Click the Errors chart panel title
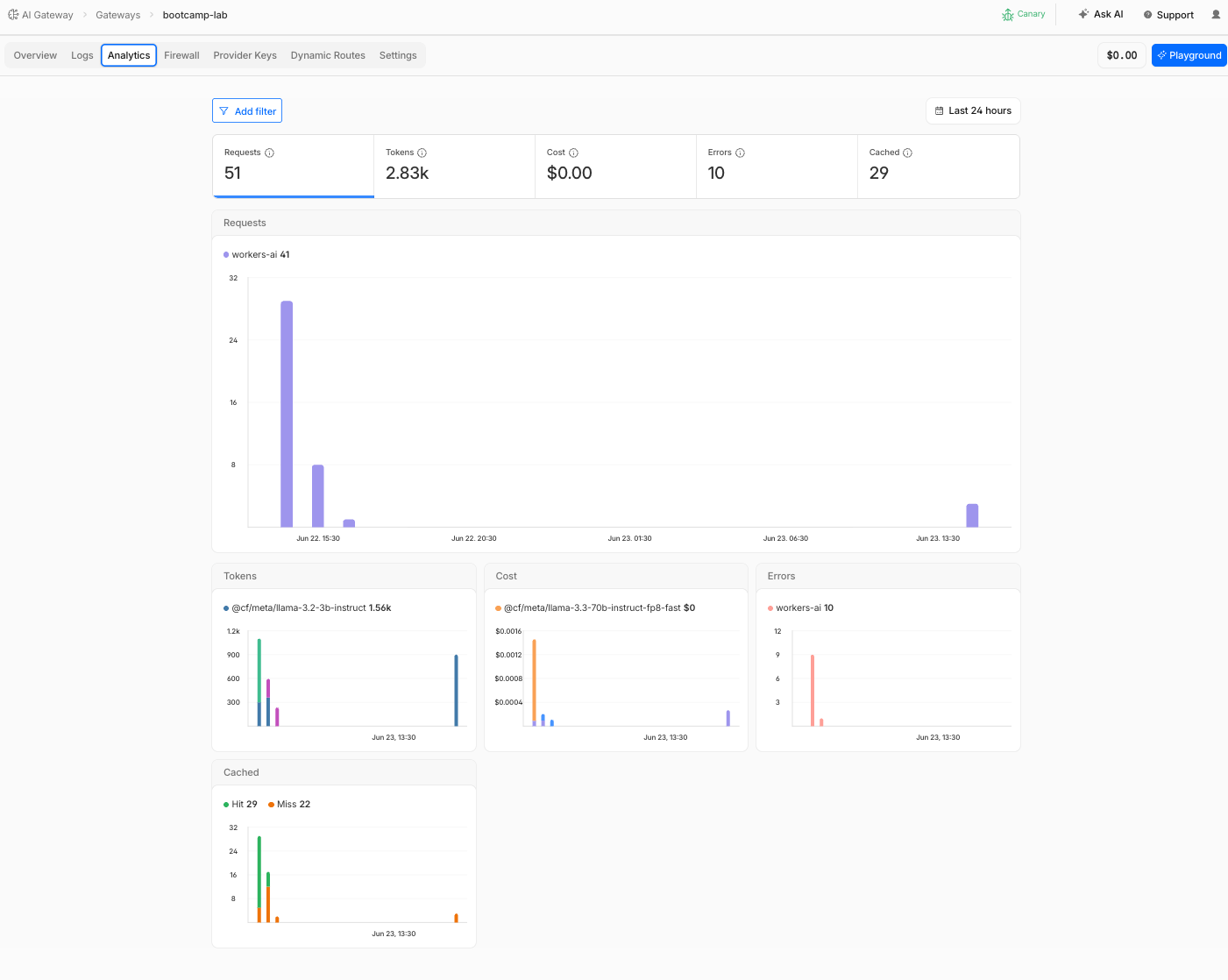The image size is (1228, 980). point(781,577)
